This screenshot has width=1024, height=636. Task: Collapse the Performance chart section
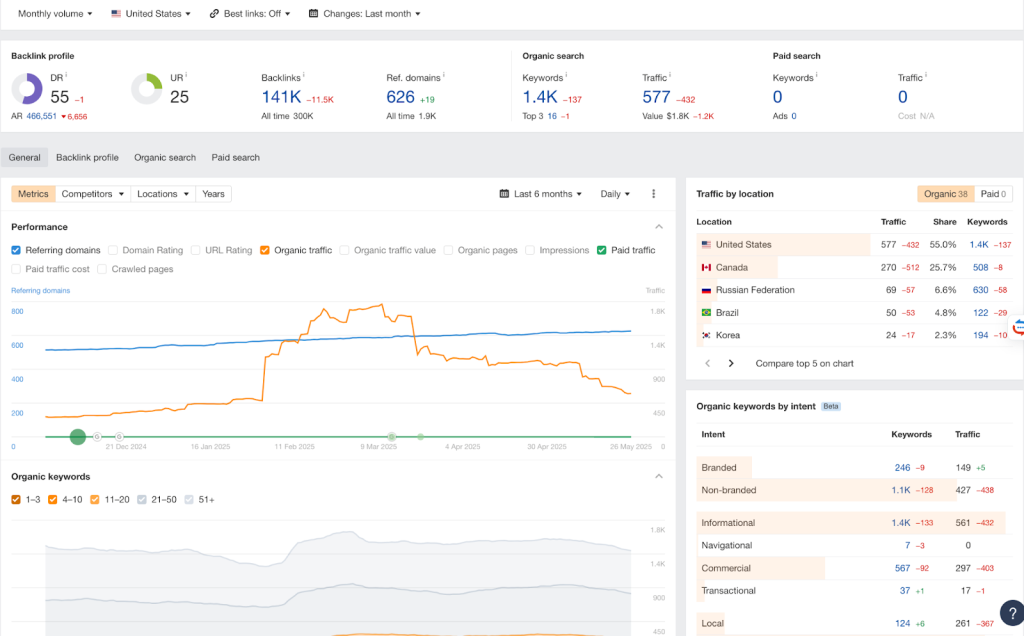(x=658, y=227)
